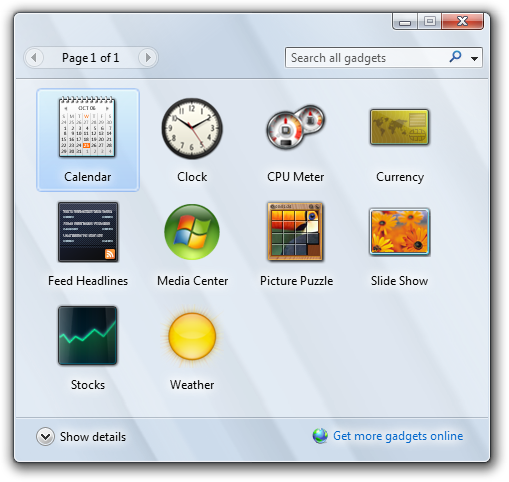Click the Calendar label text
Image resolution: width=509 pixels, height=482 pixels.
click(x=88, y=177)
